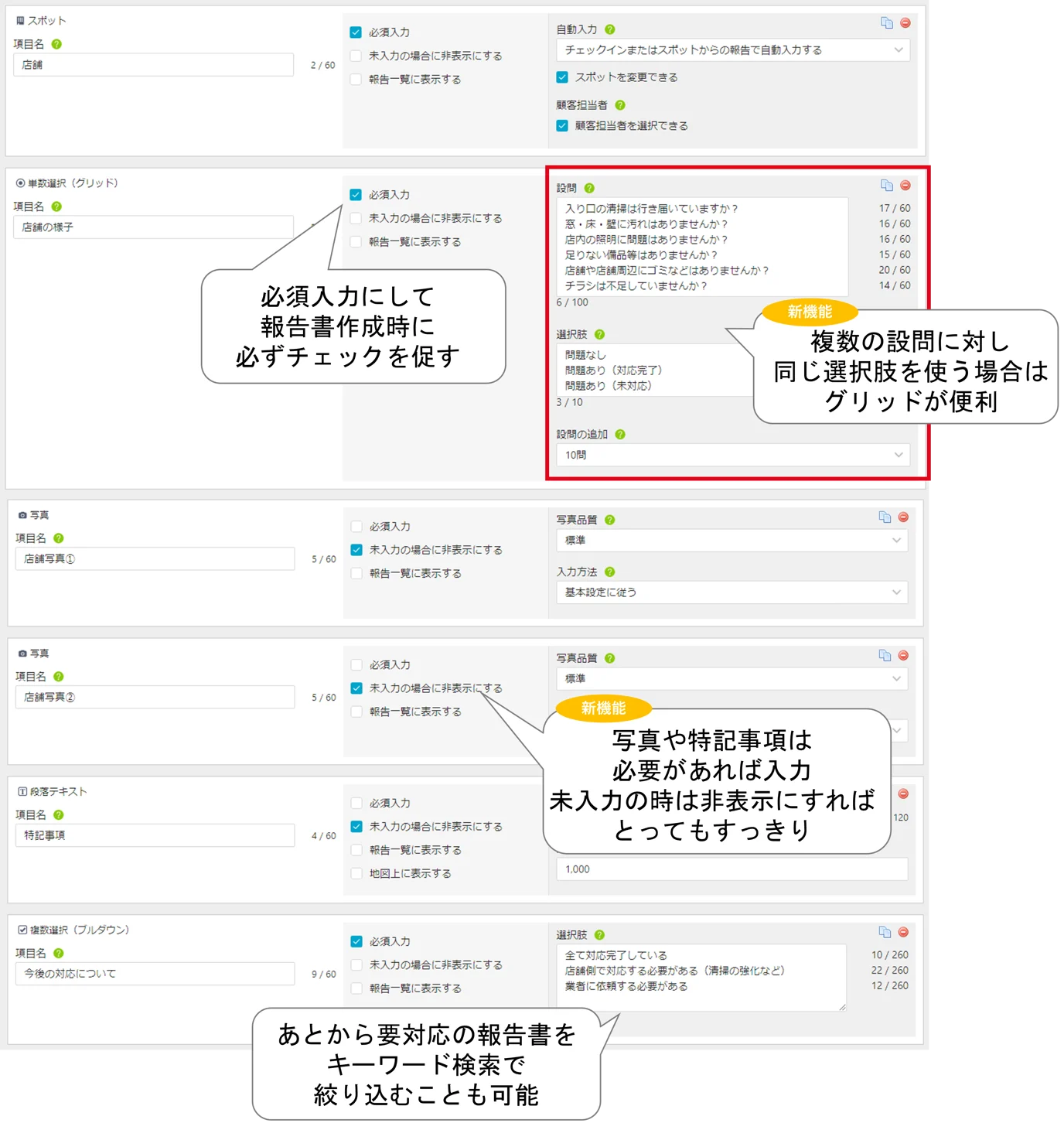The height and width of the screenshot is (1123, 1064).
Task: Toggle スポットを変更できる checkbox
Action: tap(562, 77)
